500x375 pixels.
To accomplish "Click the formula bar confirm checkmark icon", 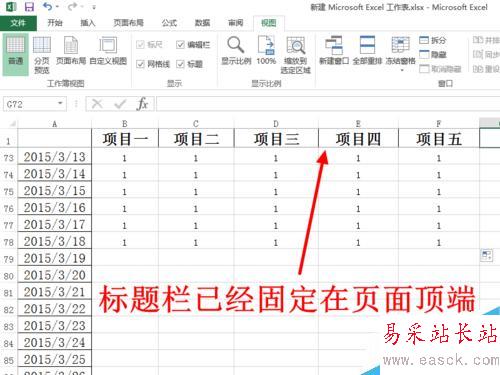I will pos(120,104).
